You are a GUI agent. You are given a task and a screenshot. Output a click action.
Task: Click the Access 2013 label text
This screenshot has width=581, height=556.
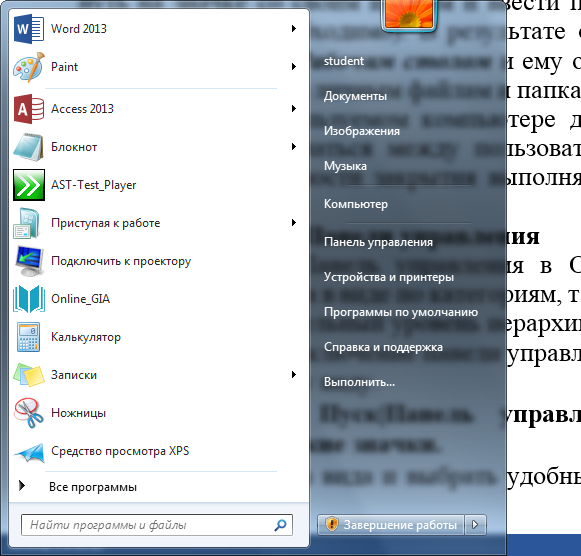tap(82, 109)
